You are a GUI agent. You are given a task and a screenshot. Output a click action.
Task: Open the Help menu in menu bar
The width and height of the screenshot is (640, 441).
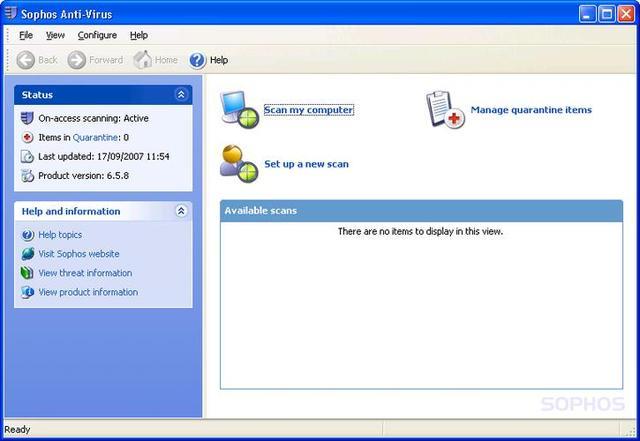click(139, 35)
